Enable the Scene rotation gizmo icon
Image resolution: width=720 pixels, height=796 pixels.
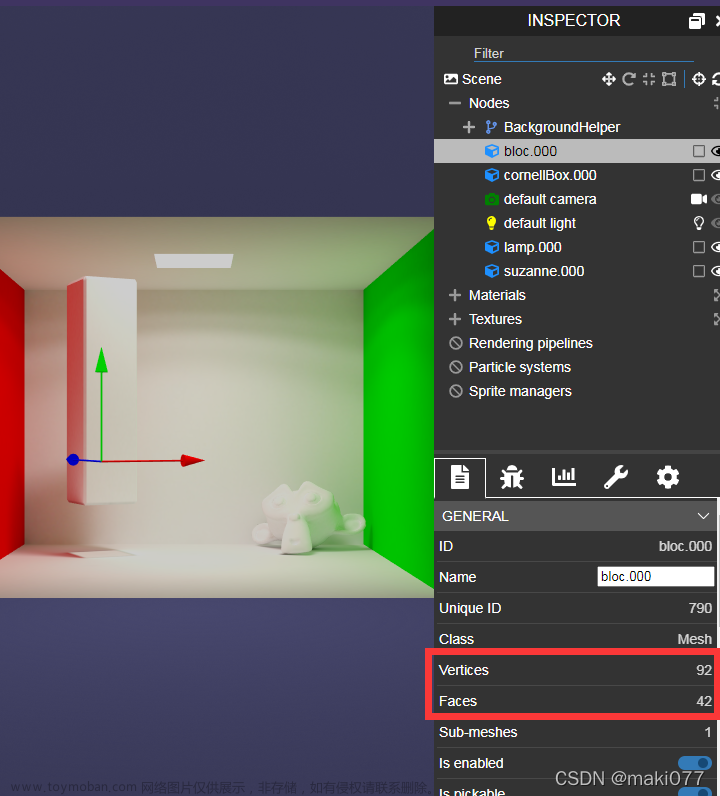(x=629, y=79)
